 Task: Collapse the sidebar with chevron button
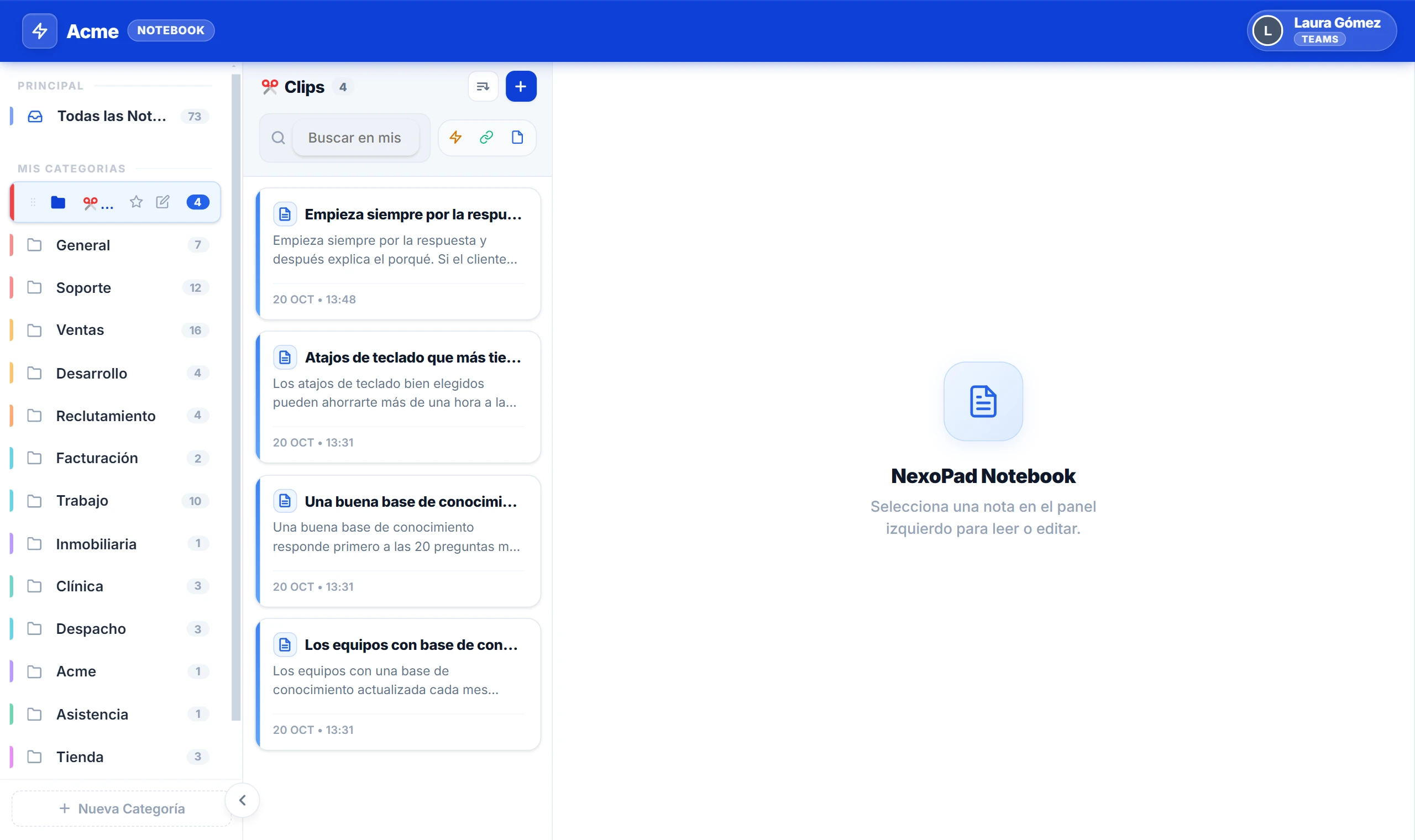(x=242, y=800)
